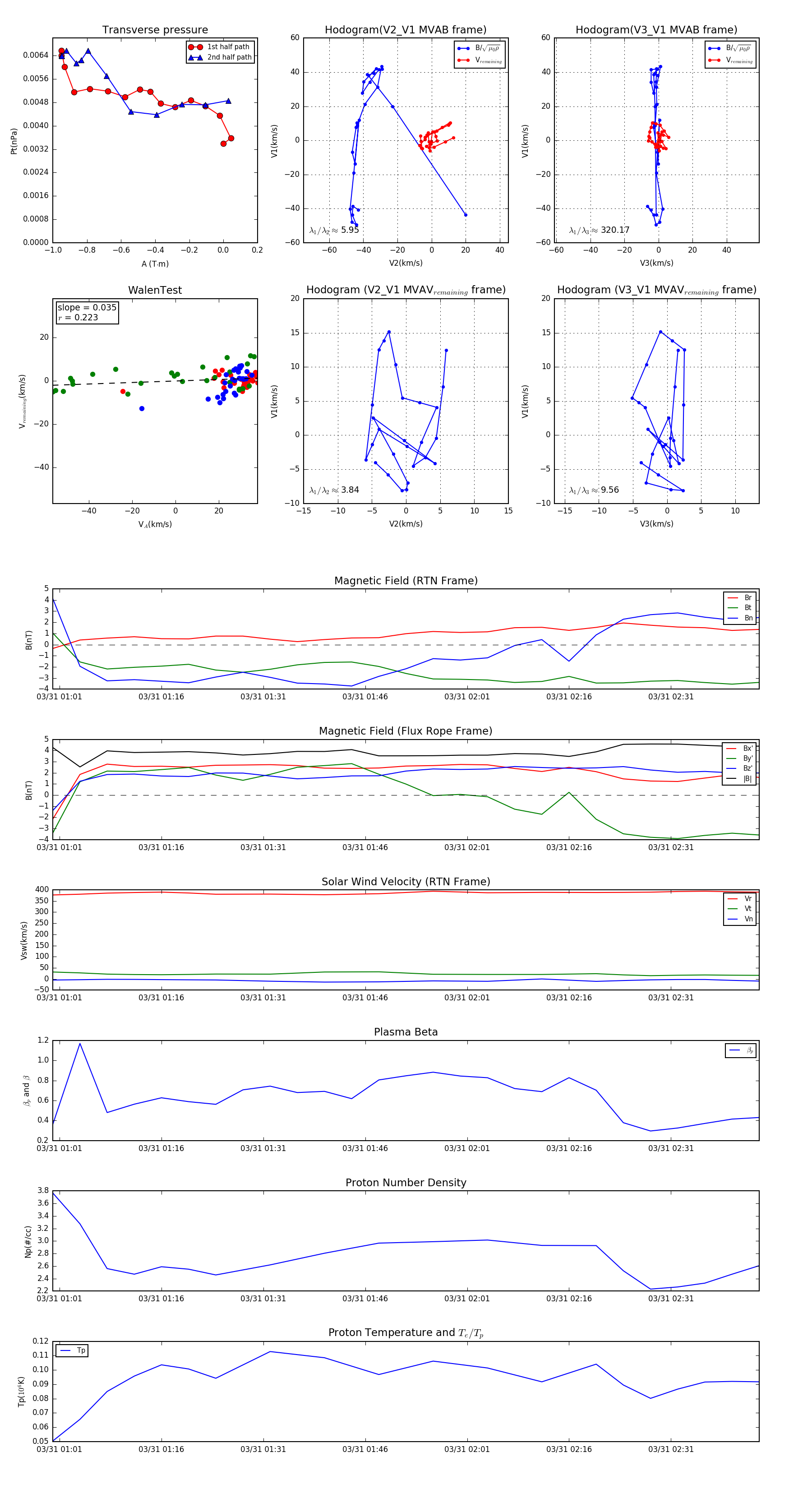This screenshot has height=1489, width=812.
Task: Click the plasma beta peak near 03/31 01:01
Action: point(80,1043)
